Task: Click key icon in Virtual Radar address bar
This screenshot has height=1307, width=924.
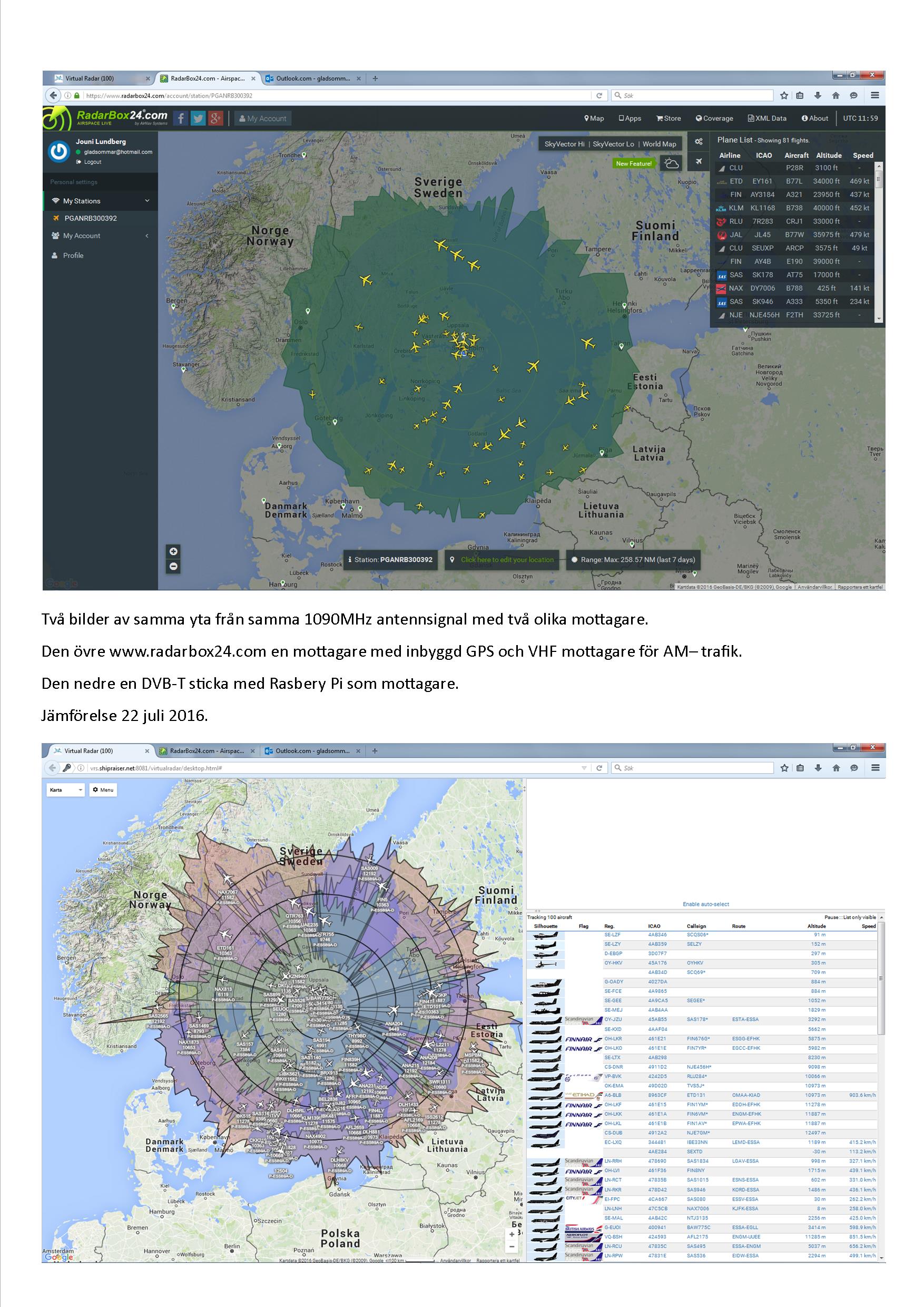Action: tap(66, 768)
